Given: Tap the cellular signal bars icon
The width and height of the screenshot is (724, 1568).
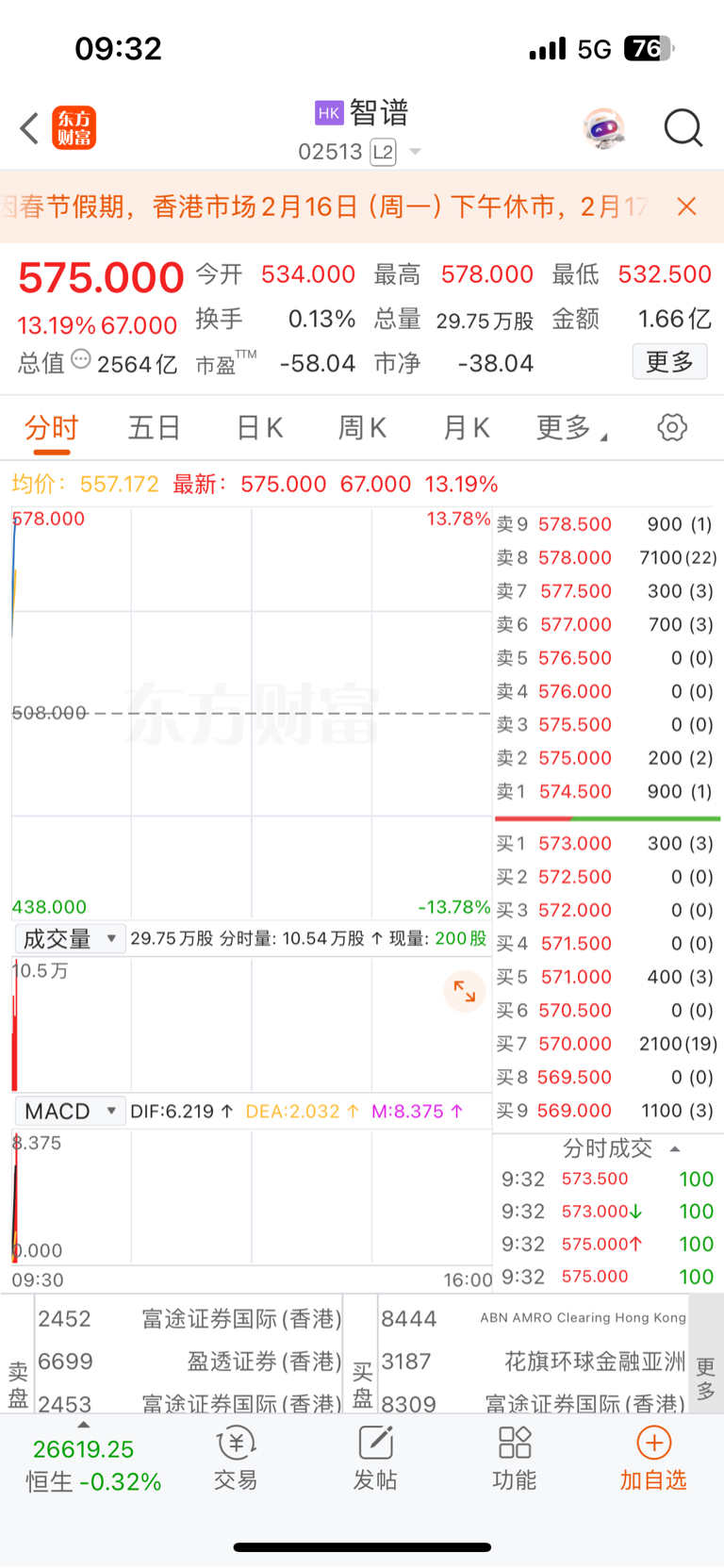Looking at the screenshot, I should (548, 49).
